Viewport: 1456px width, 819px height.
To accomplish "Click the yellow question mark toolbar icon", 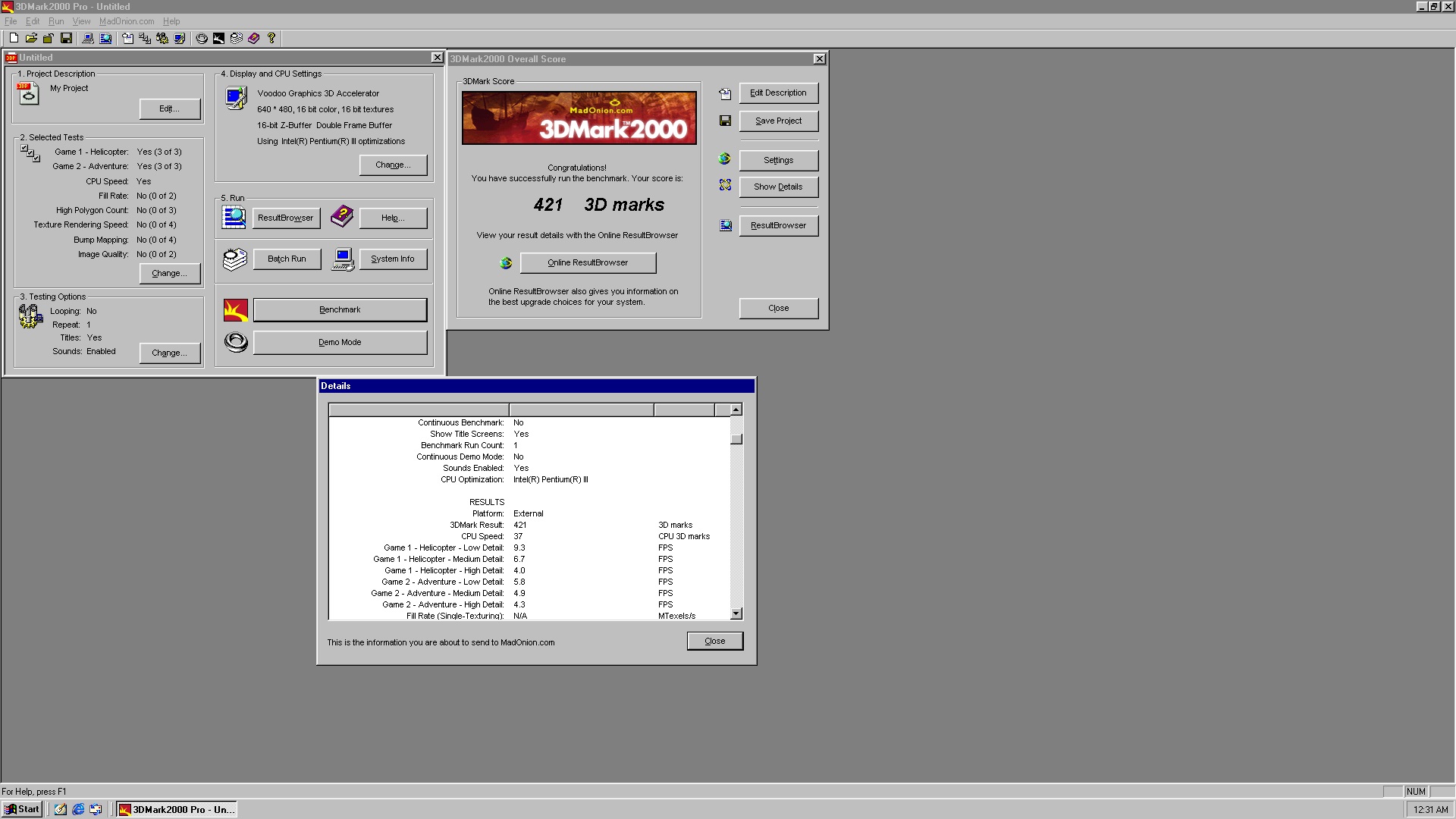I will (x=271, y=38).
